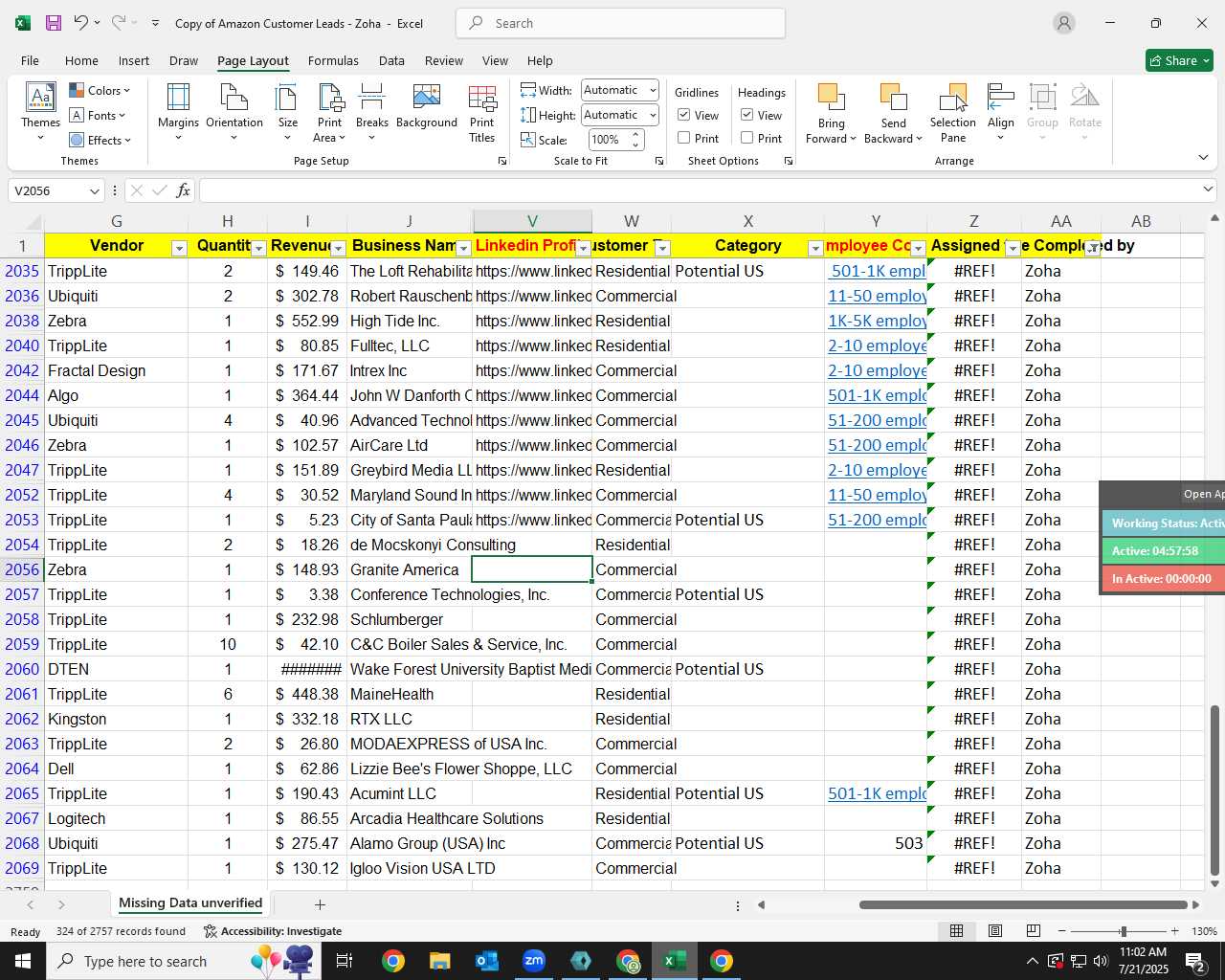Open the Height scale dropdown

tap(653, 115)
